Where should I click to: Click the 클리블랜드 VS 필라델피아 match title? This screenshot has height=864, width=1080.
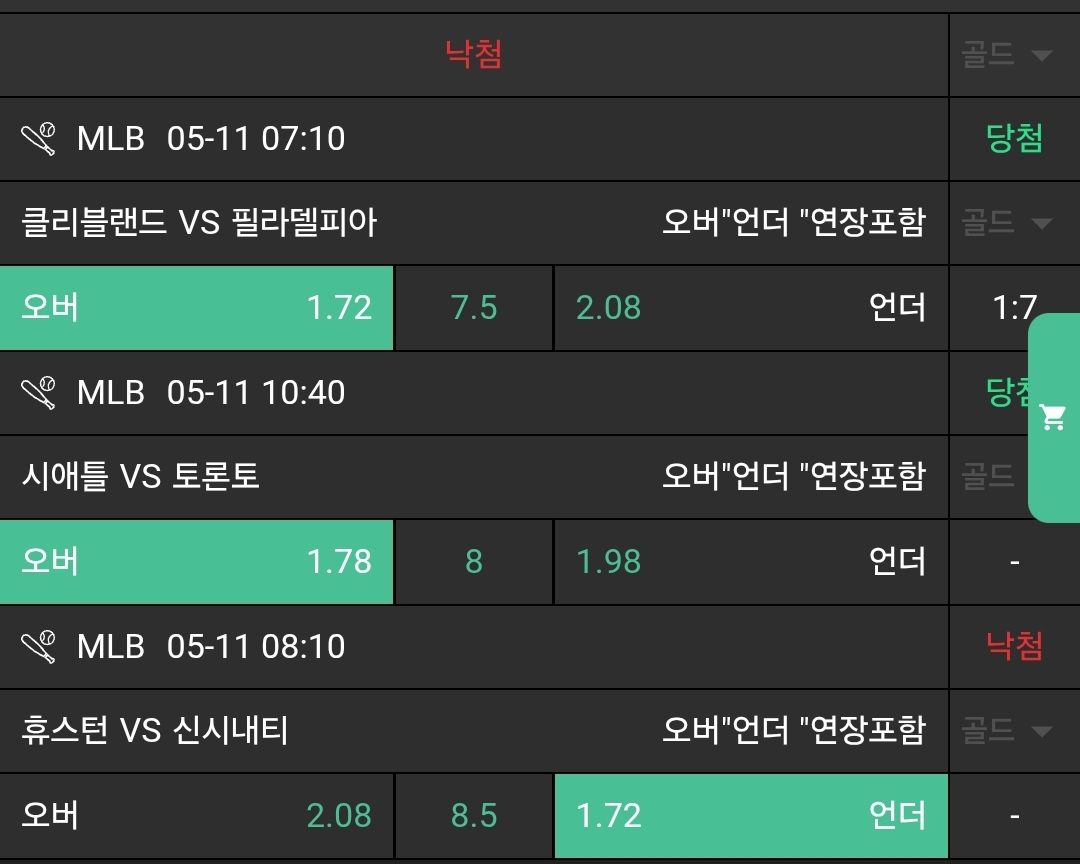point(200,222)
